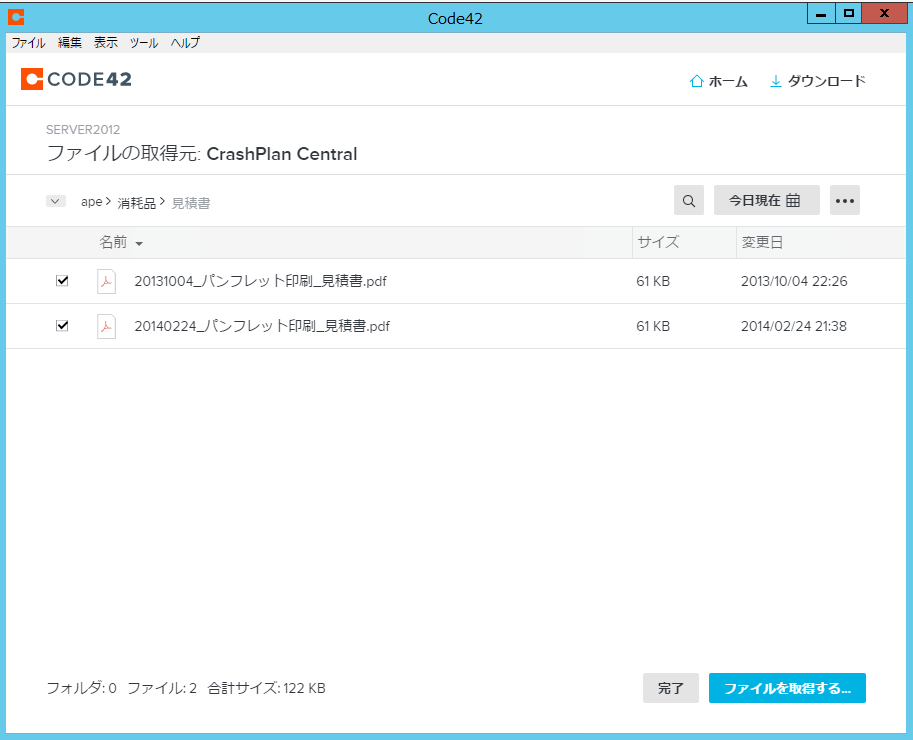
Task: Select file name 20131004_パンフレット印刷_見積書.pdf
Action: point(260,281)
